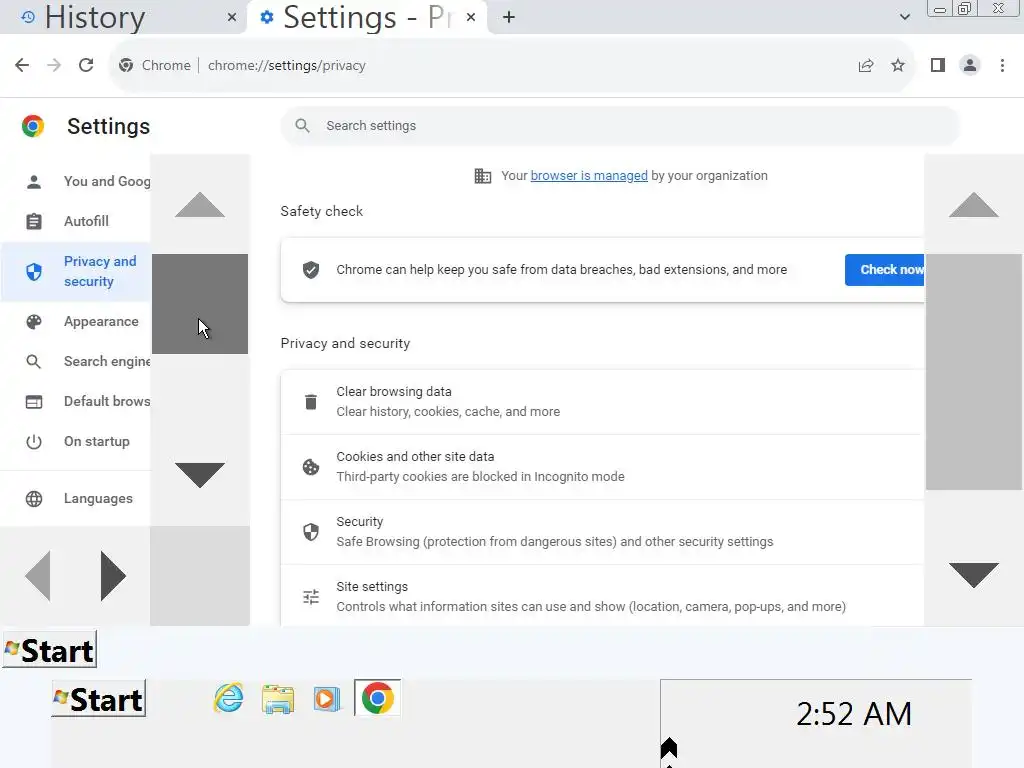Click the 2:52 AM clock
Viewport: 1024px width, 768px height.
[x=854, y=714]
